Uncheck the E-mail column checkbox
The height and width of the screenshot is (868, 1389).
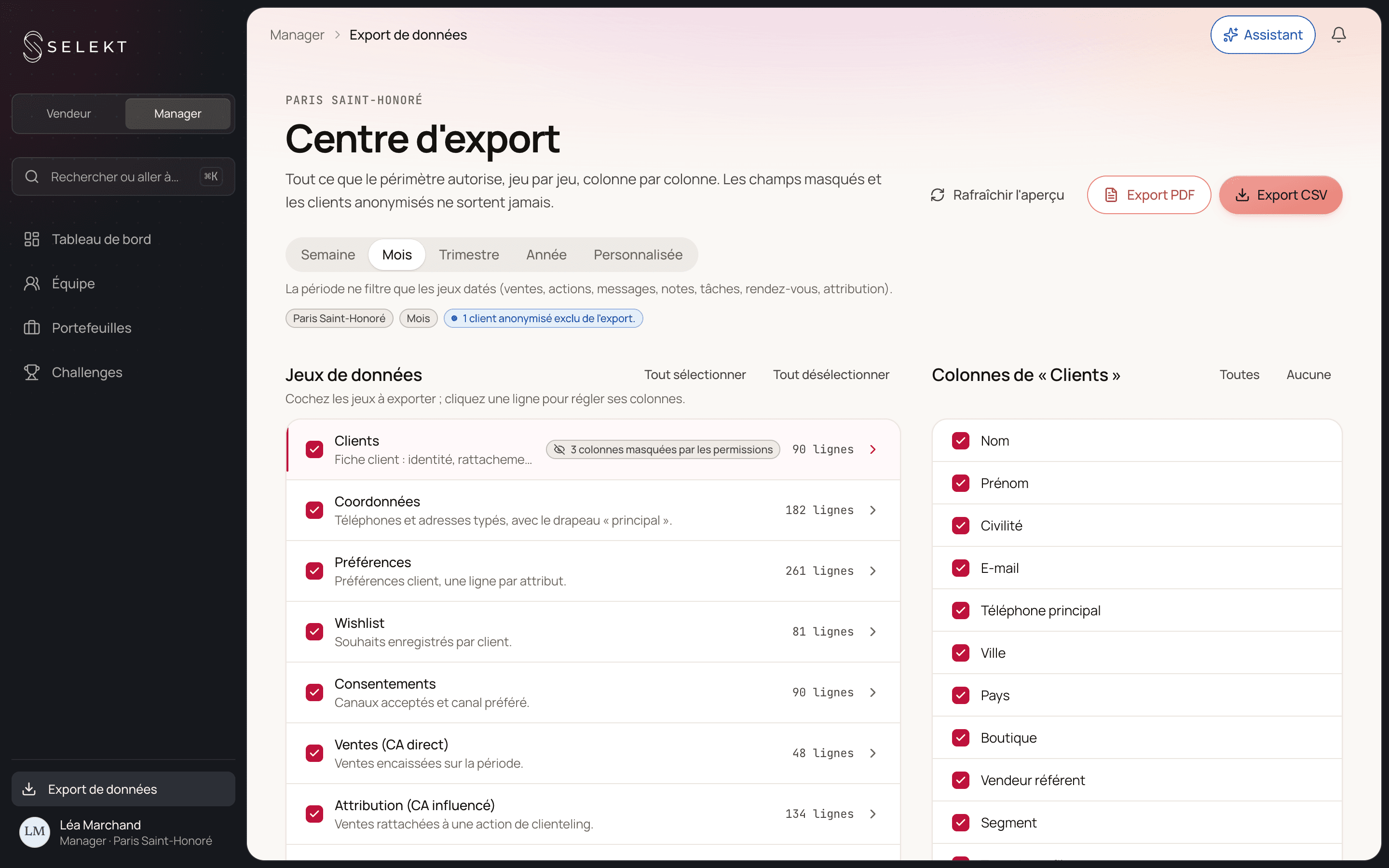click(x=960, y=568)
